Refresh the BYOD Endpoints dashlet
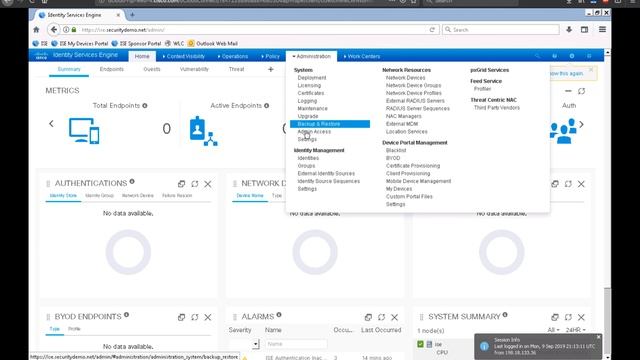640x360 pixels. click(195, 317)
